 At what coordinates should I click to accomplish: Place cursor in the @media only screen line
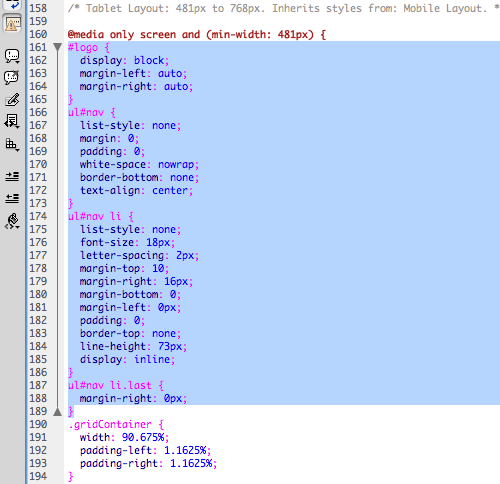(197, 35)
